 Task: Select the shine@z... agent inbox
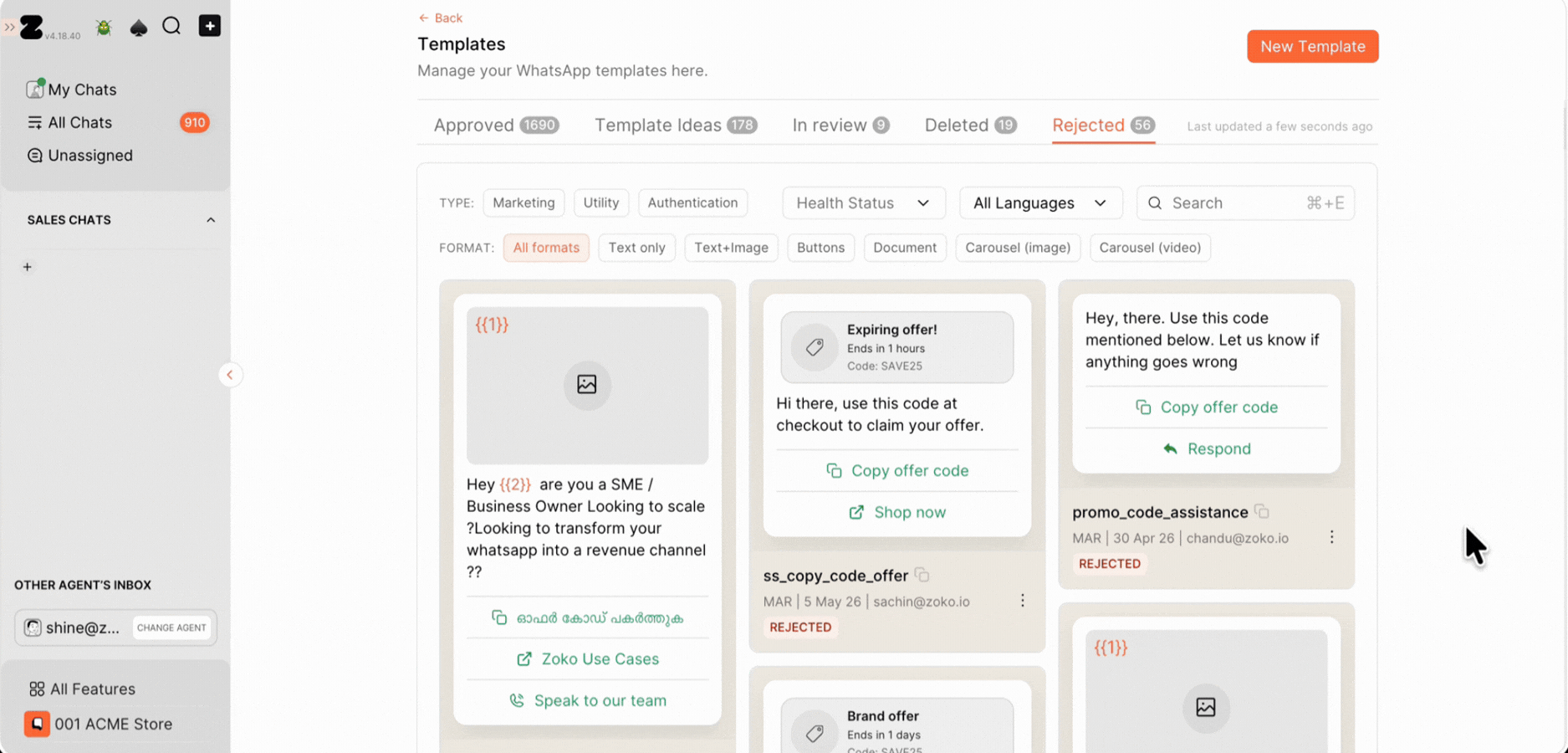(72, 627)
